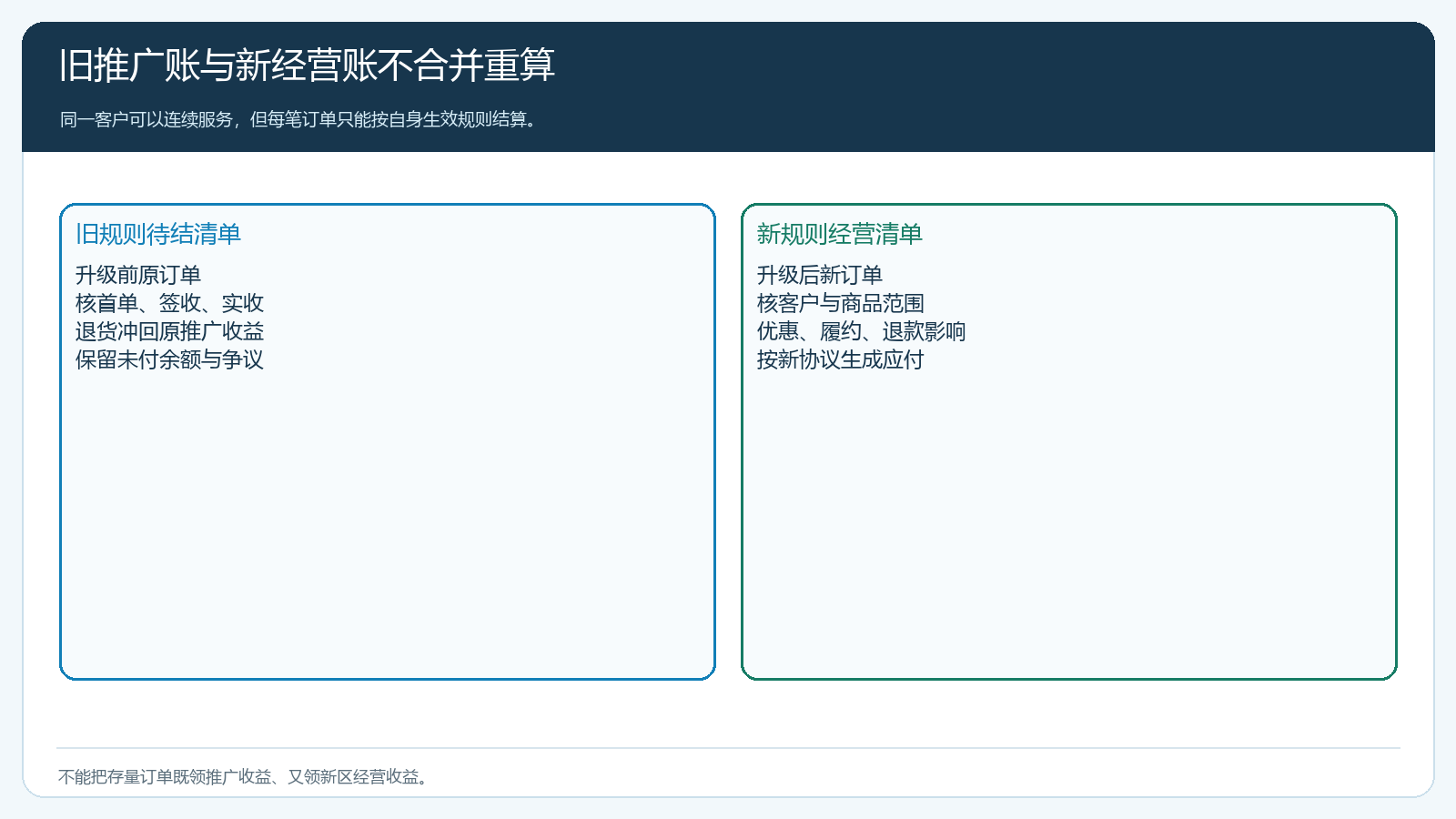Select the line 升级前原订单
1456x819 pixels.
[x=138, y=275]
